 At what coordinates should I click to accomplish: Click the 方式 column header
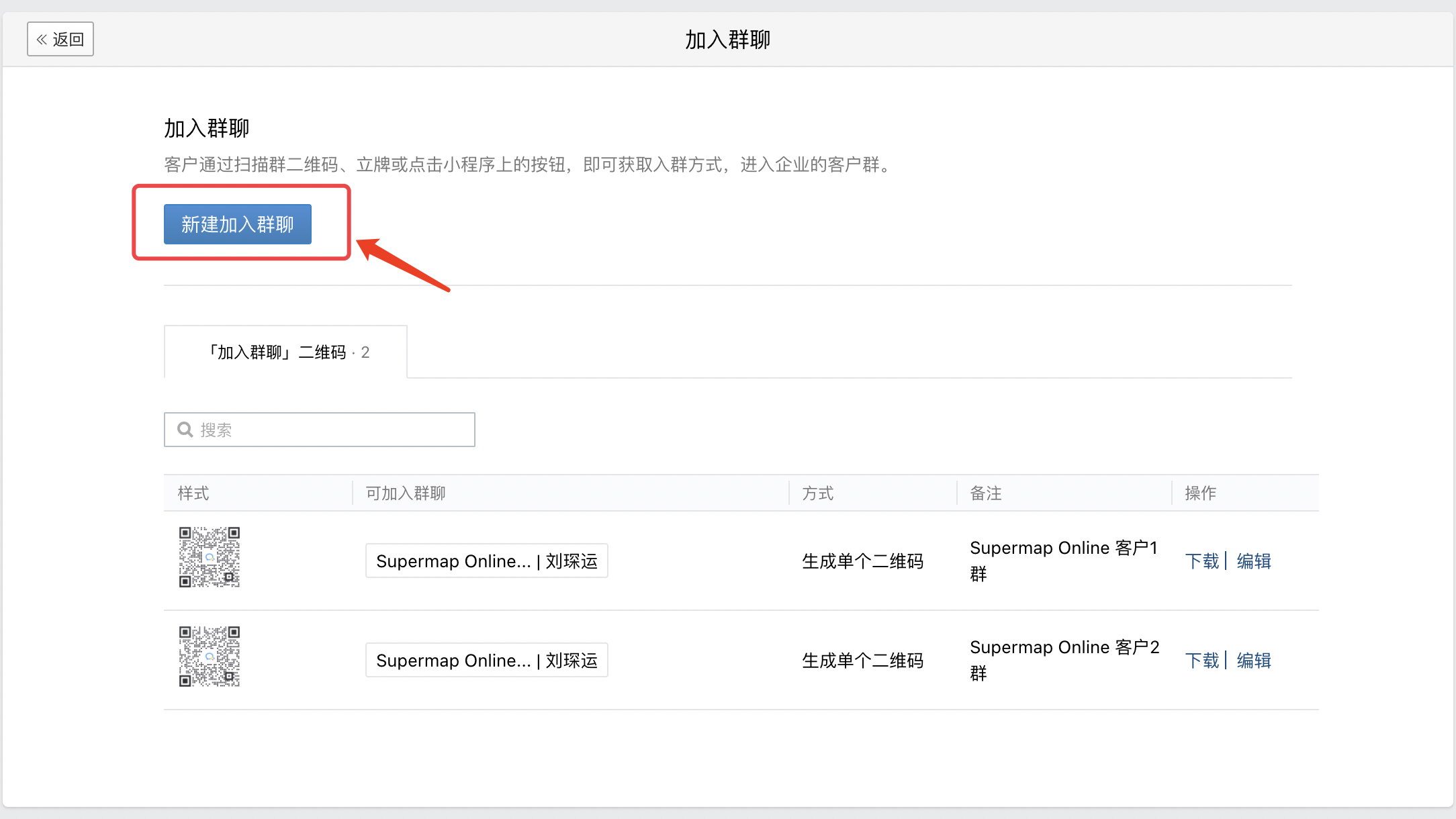817,493
